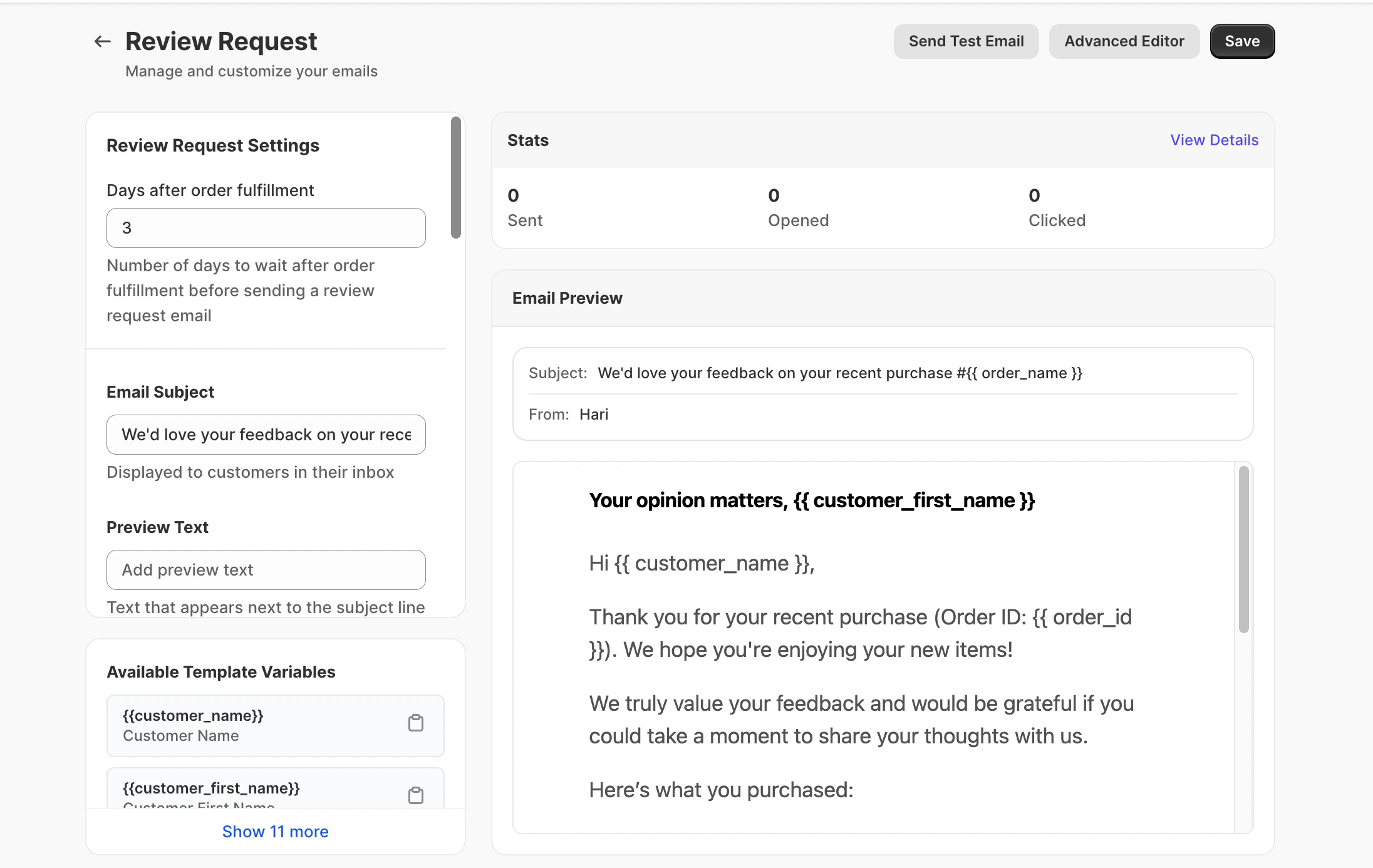1373x868 pixels.
Task: Select the {{customer_name}} variable card
Action: tap(276, 726)
